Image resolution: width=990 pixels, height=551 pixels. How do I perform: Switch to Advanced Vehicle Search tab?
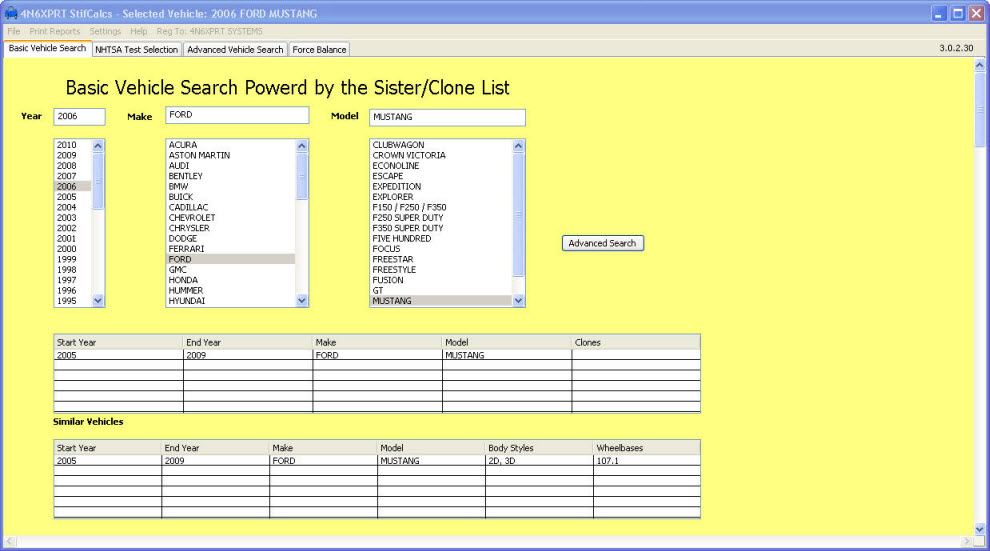point(235,49)
